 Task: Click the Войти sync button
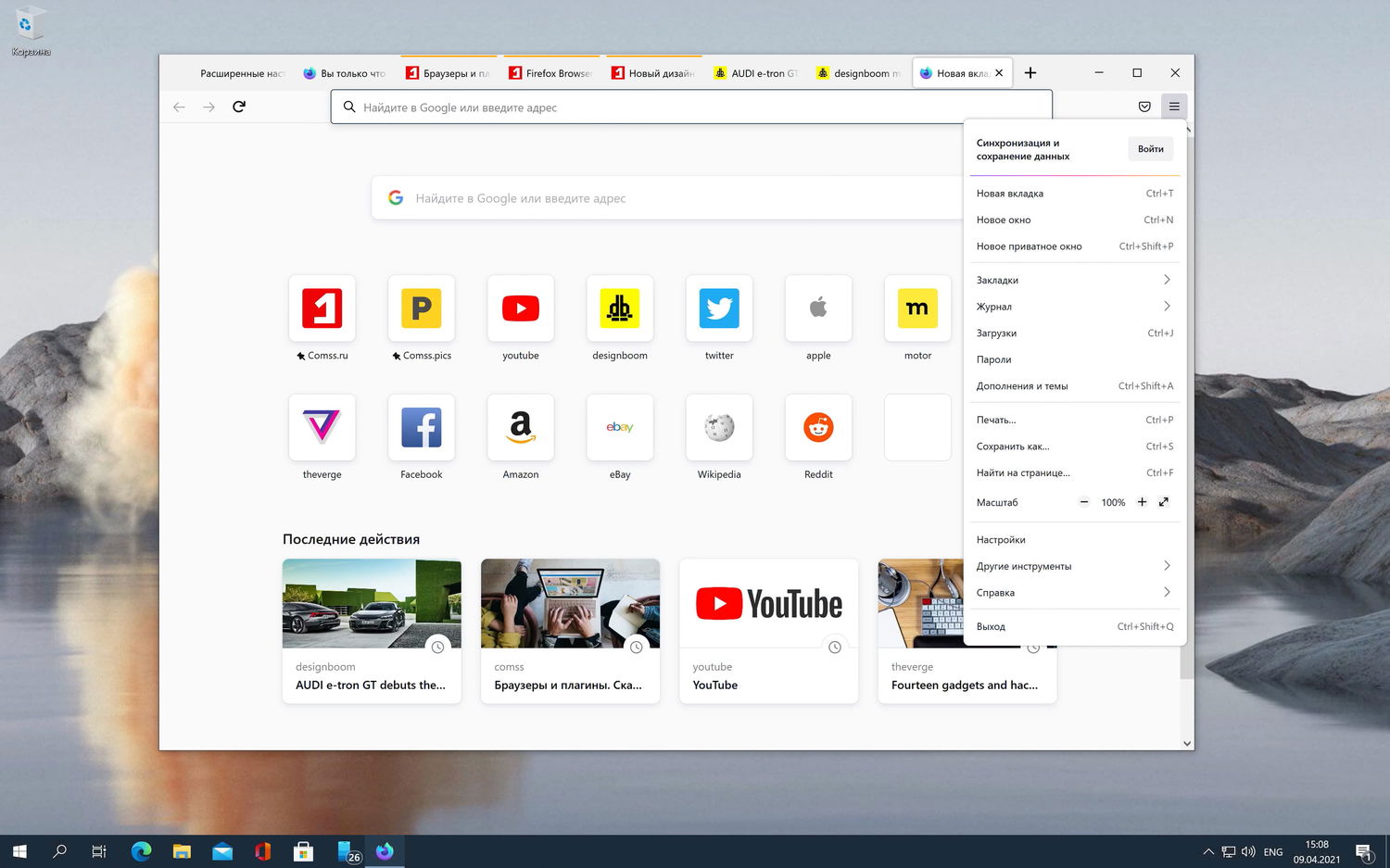[1151, 149]
